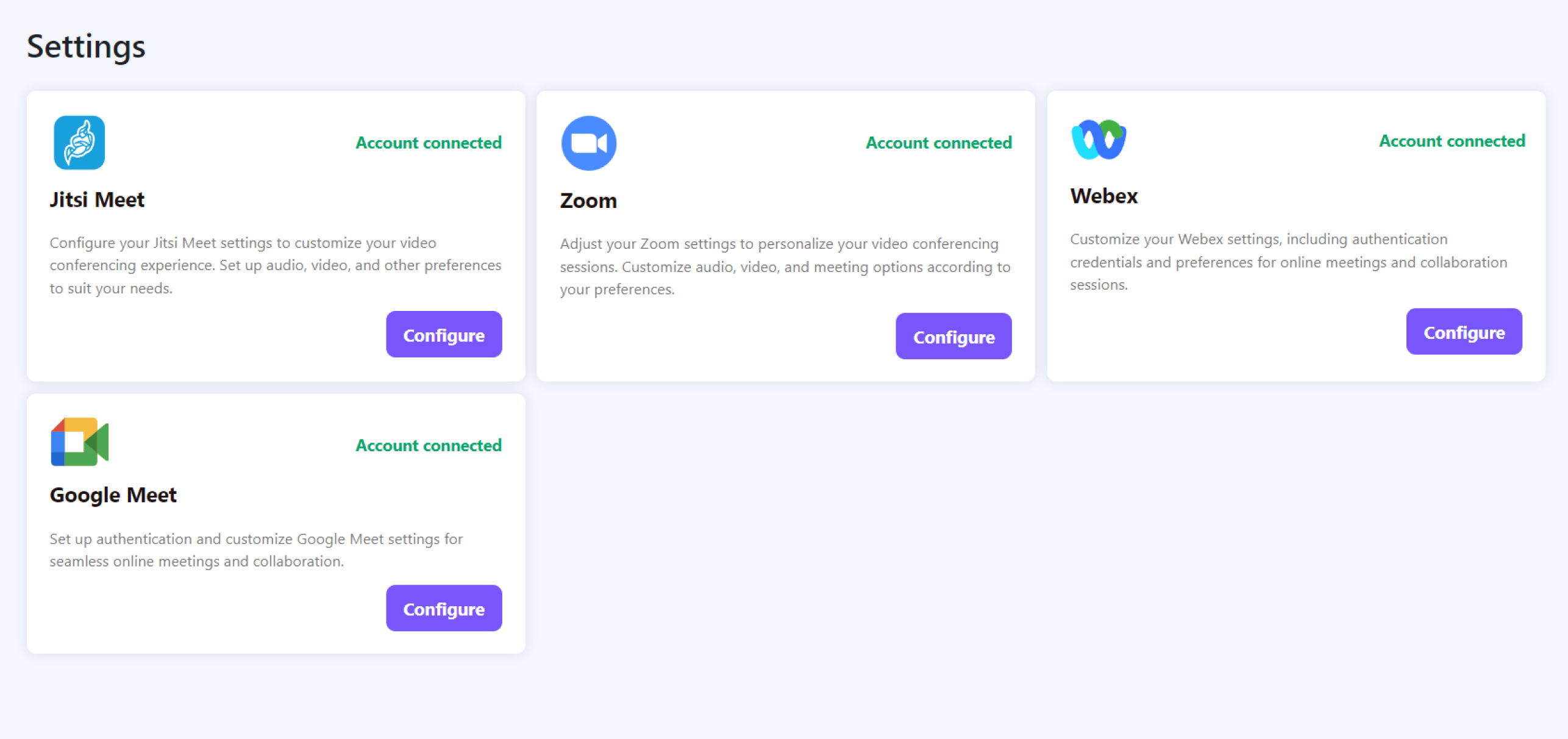Click the Settings page heading
This screenshot has width=1568, height=739.
pos(86,46)
